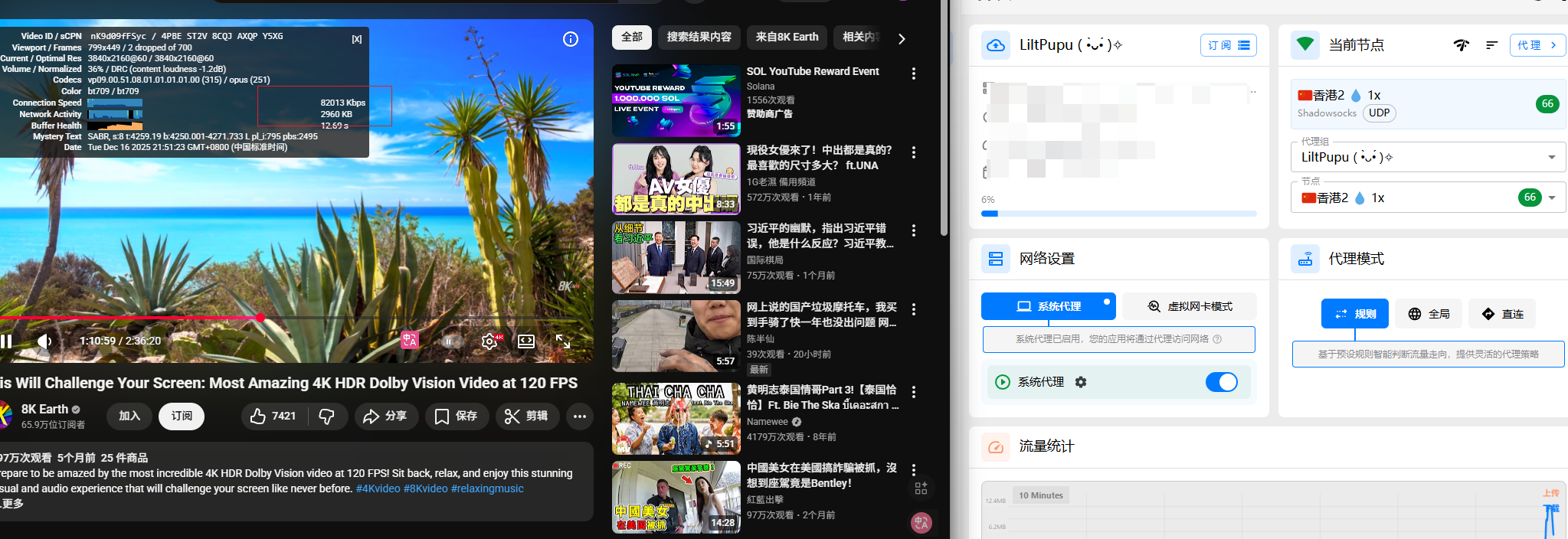Click the node sort icon

pyautogui.click(x=1491, y=45)
